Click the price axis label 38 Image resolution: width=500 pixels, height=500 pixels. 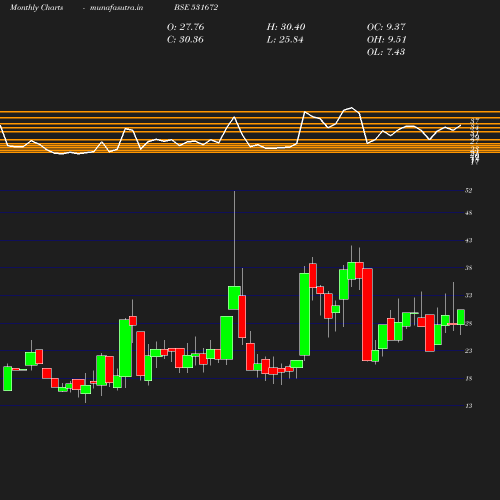pyautogui.click(x=469, y=268)
